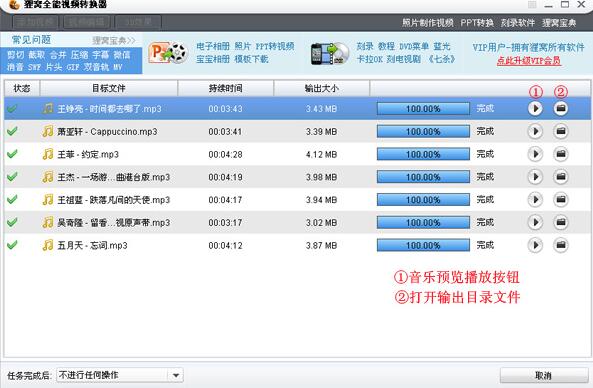
Task: Sort by the 目标文件 column header
Action: (109, 88)
